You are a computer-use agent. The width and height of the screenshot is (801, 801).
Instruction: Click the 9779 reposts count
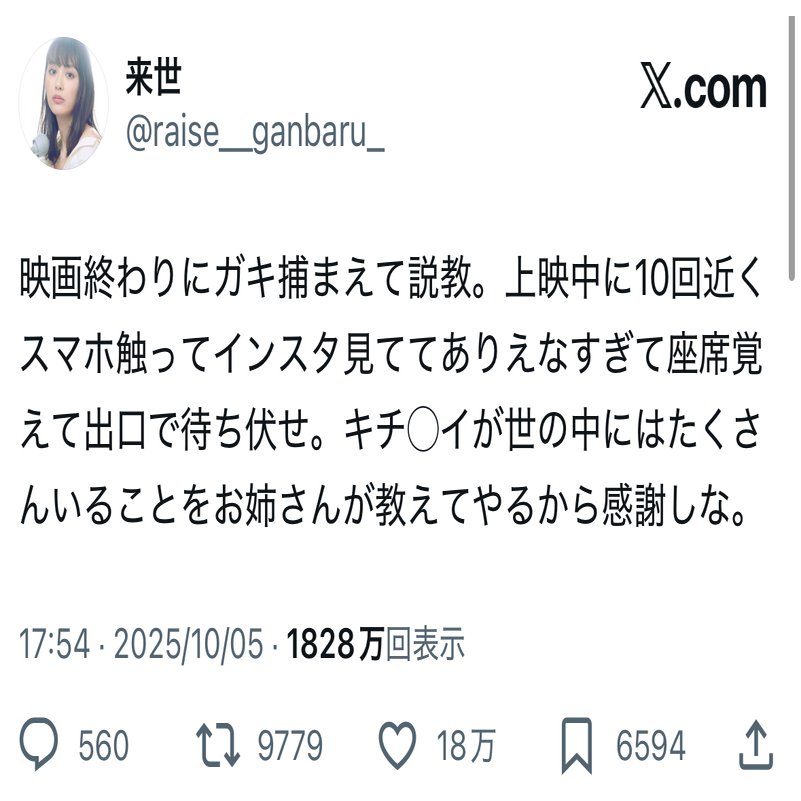coord(290,745)
